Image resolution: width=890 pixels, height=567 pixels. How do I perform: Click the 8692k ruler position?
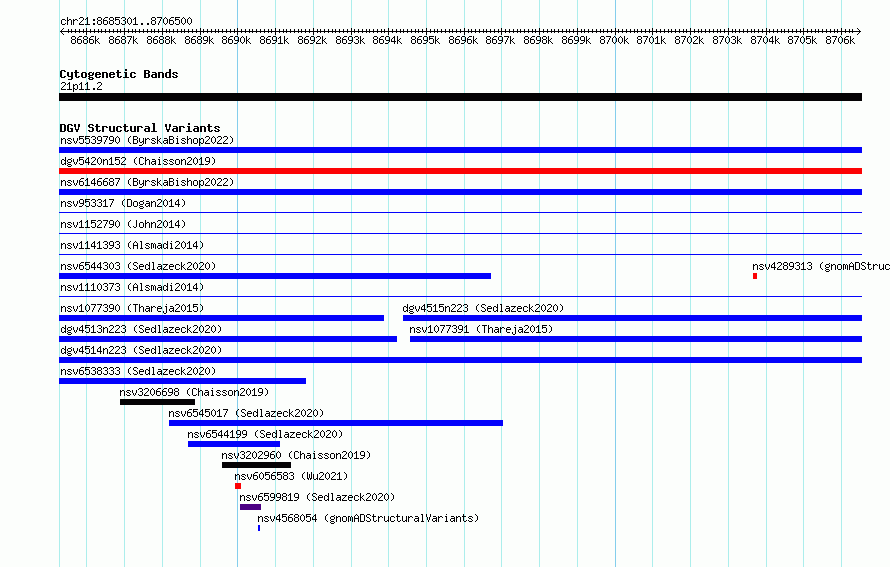[x=312, y=40]
